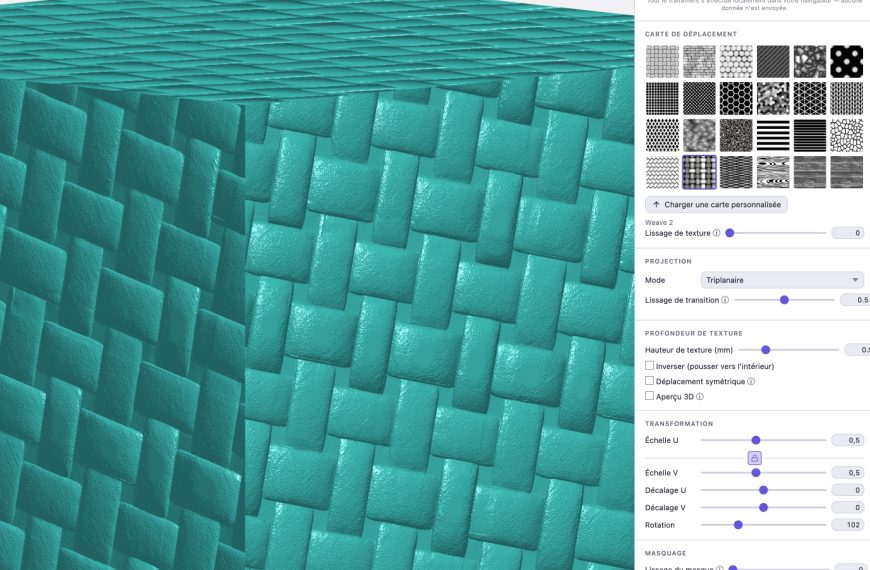Click the Hauteur de texture value field
The width and height of the screenshot is (870, 570).
pyautogui.click(x=857, y=350)
